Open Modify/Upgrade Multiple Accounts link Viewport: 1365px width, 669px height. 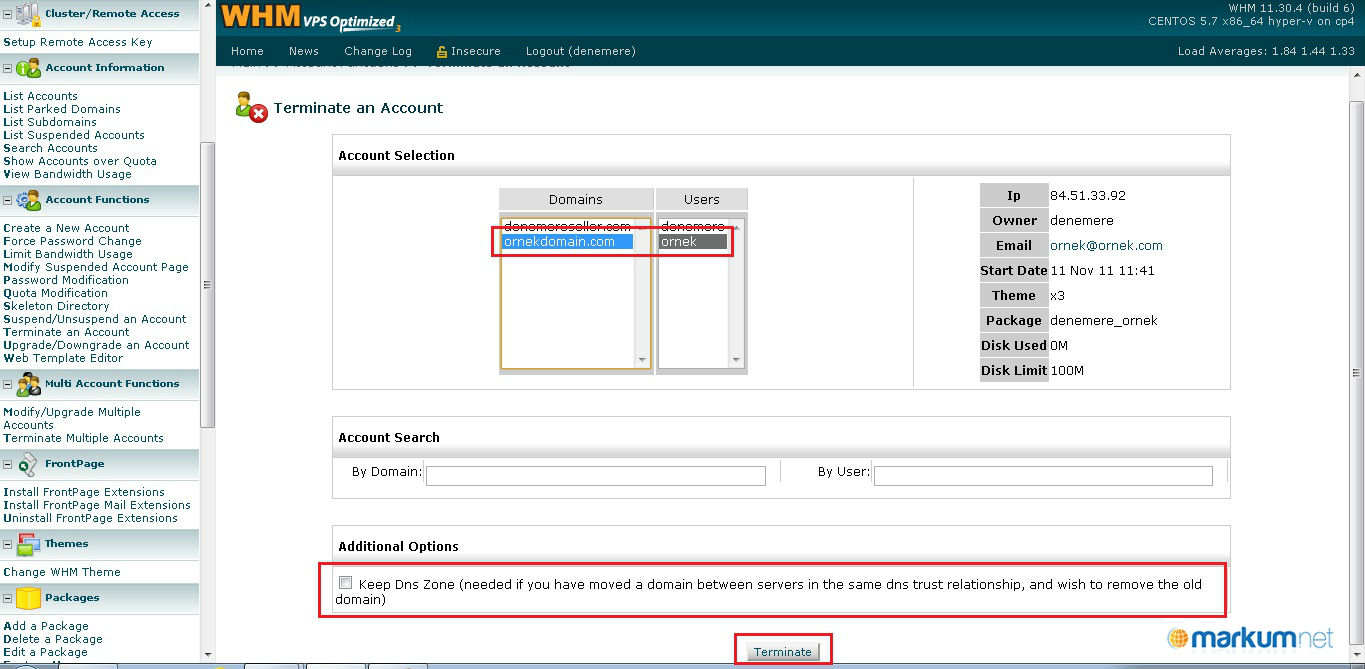point(72,418)
